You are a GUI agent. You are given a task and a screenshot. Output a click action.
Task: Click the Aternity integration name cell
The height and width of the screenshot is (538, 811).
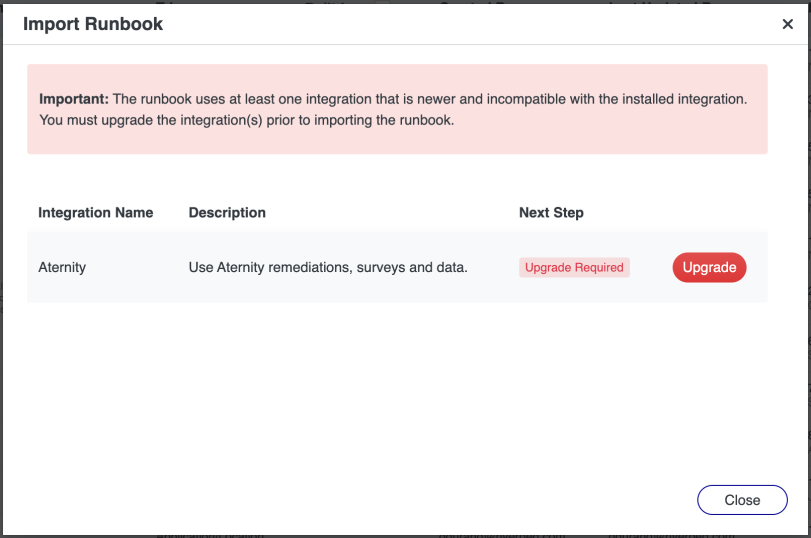coord(62,267)
